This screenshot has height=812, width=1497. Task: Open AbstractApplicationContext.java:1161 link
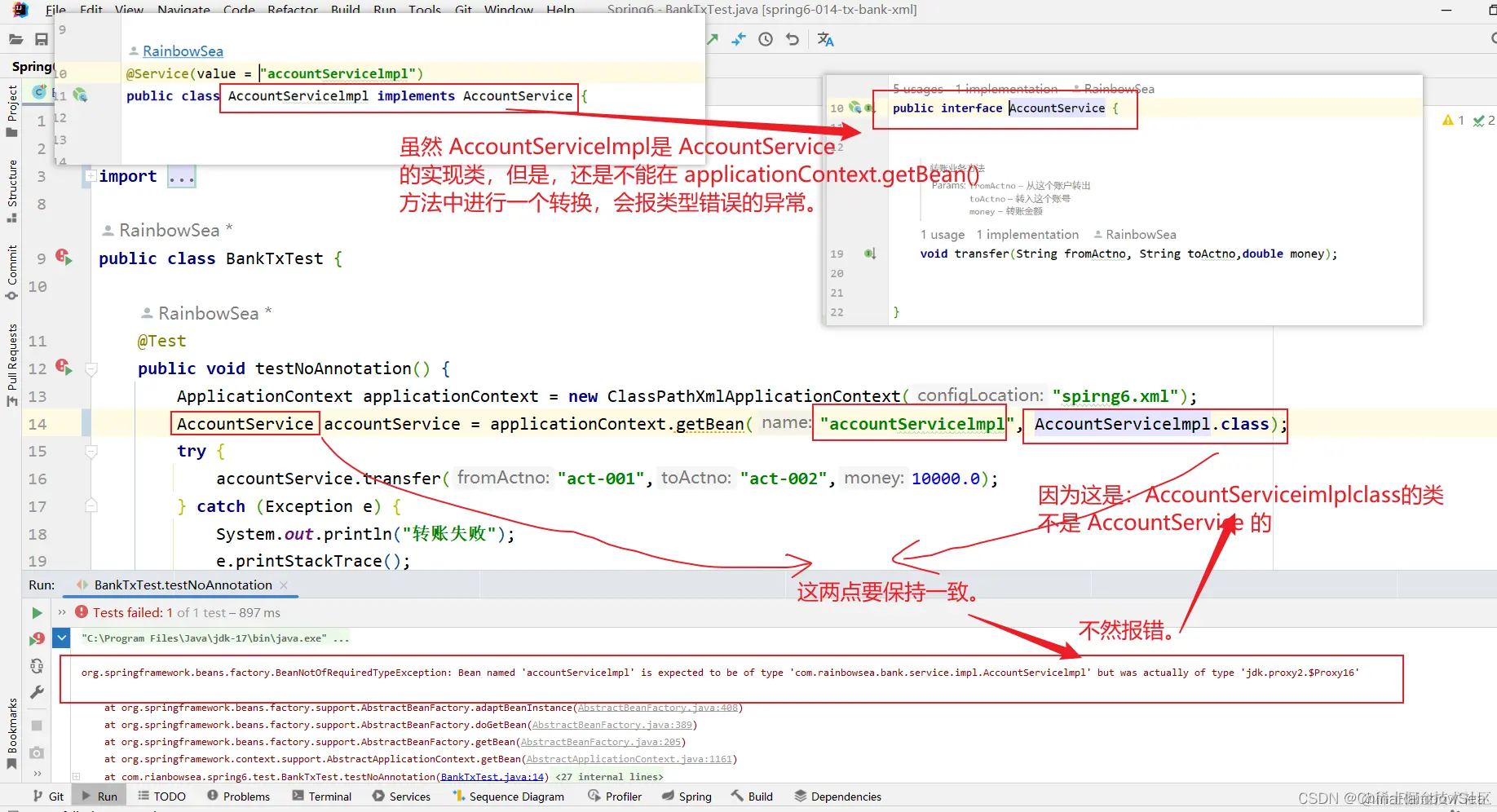(629, 759)
